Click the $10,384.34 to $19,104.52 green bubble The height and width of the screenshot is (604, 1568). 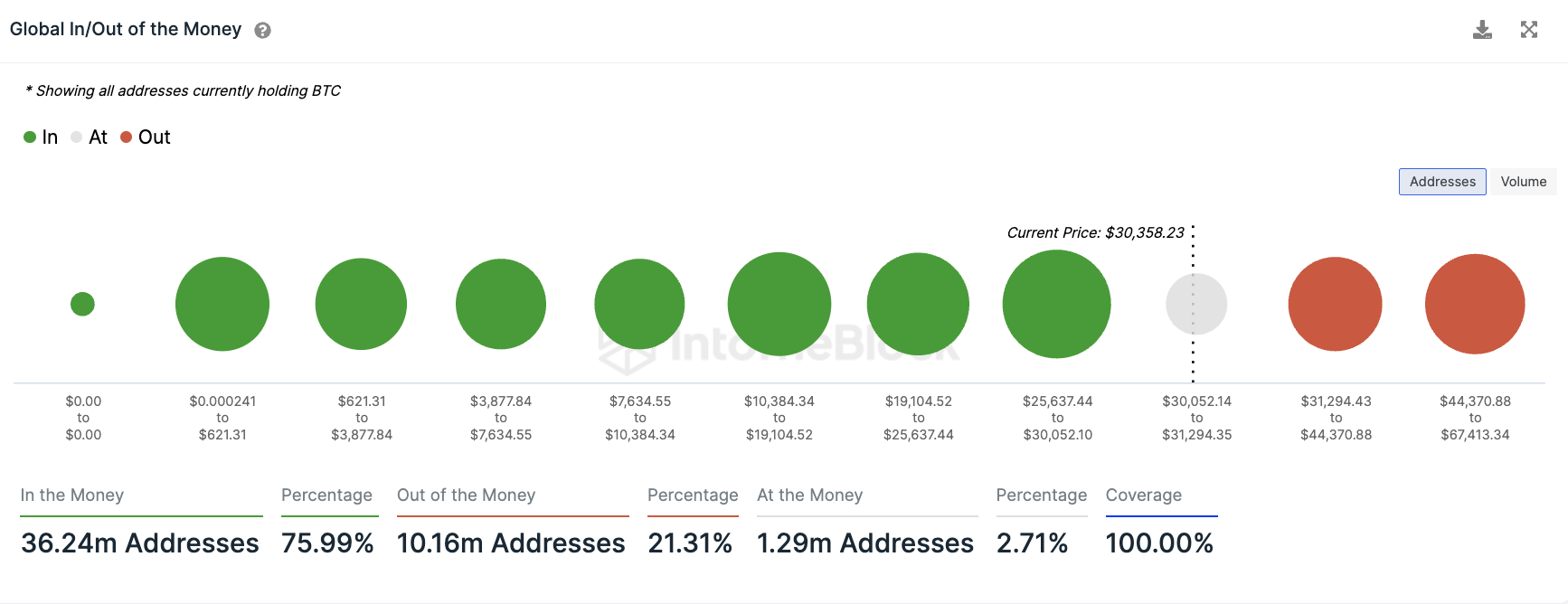[x=779, y=304]
